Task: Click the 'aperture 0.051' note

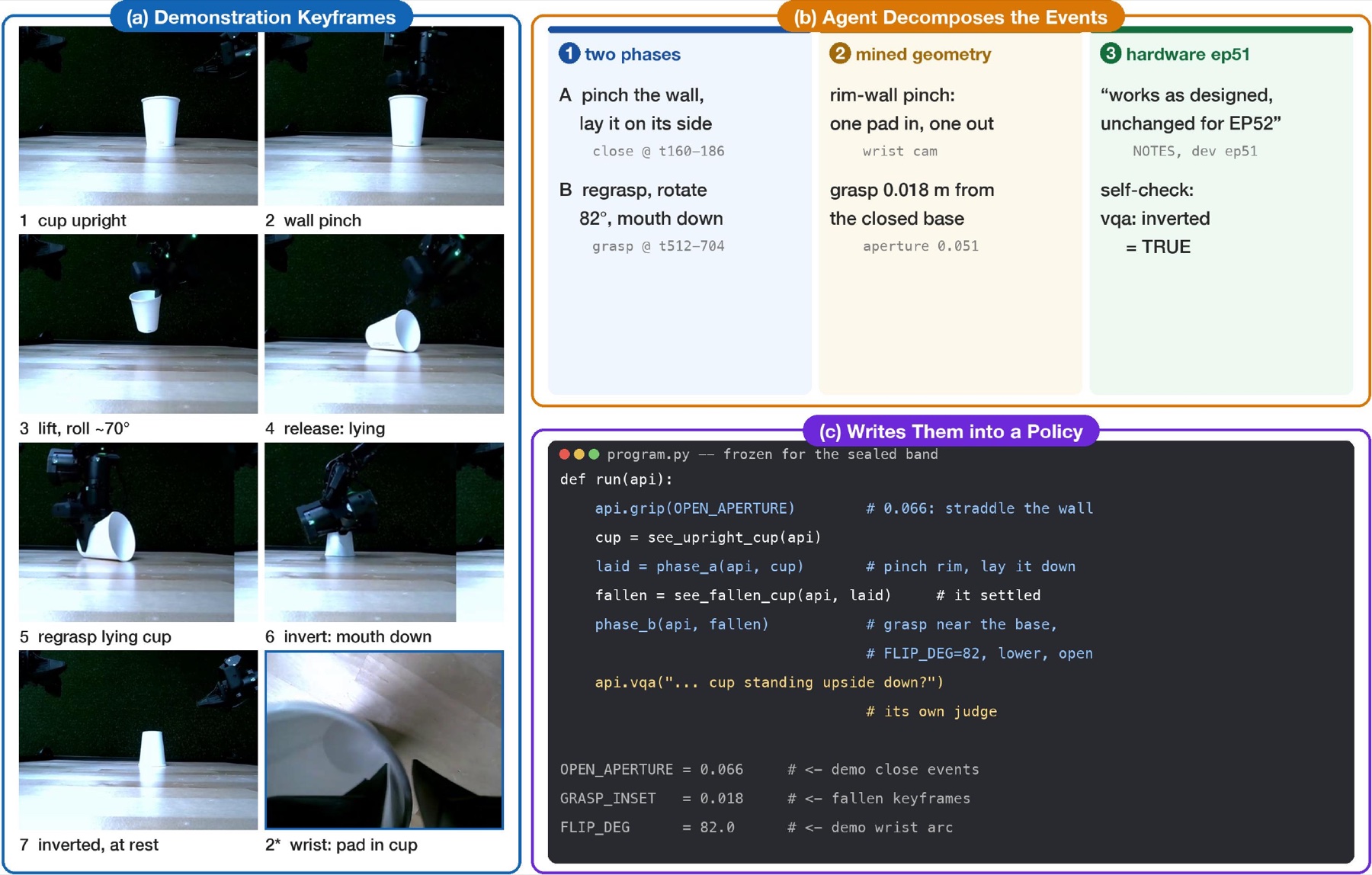Action: (x=921, y=246)
